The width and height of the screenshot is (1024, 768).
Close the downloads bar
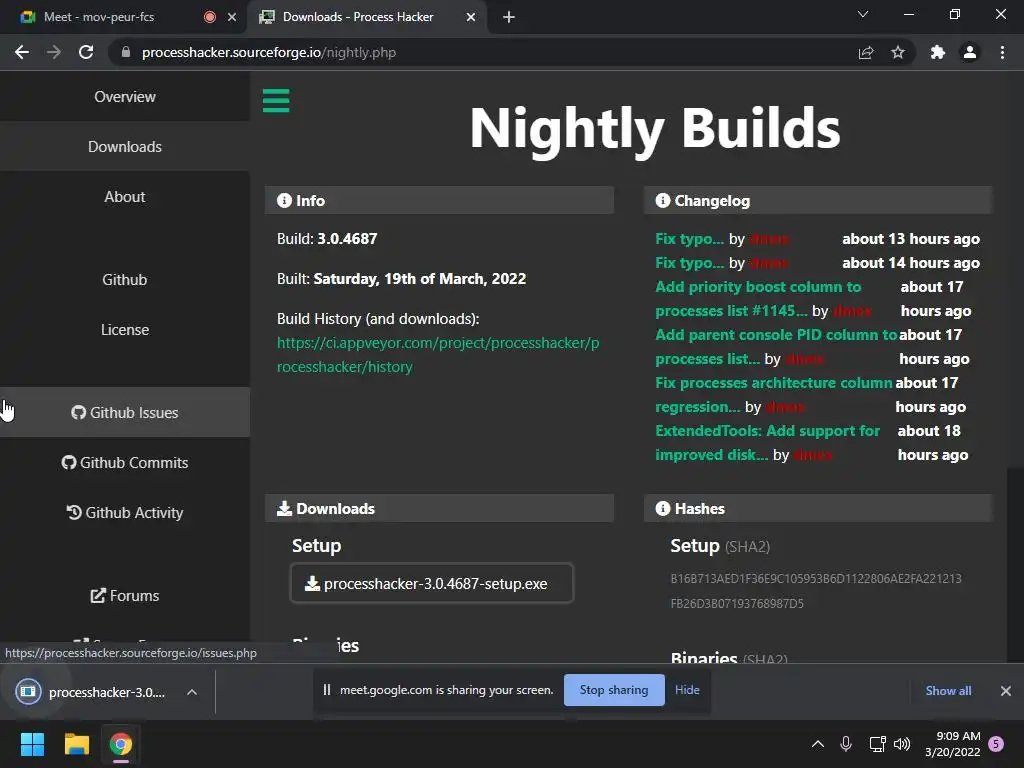1006,690
